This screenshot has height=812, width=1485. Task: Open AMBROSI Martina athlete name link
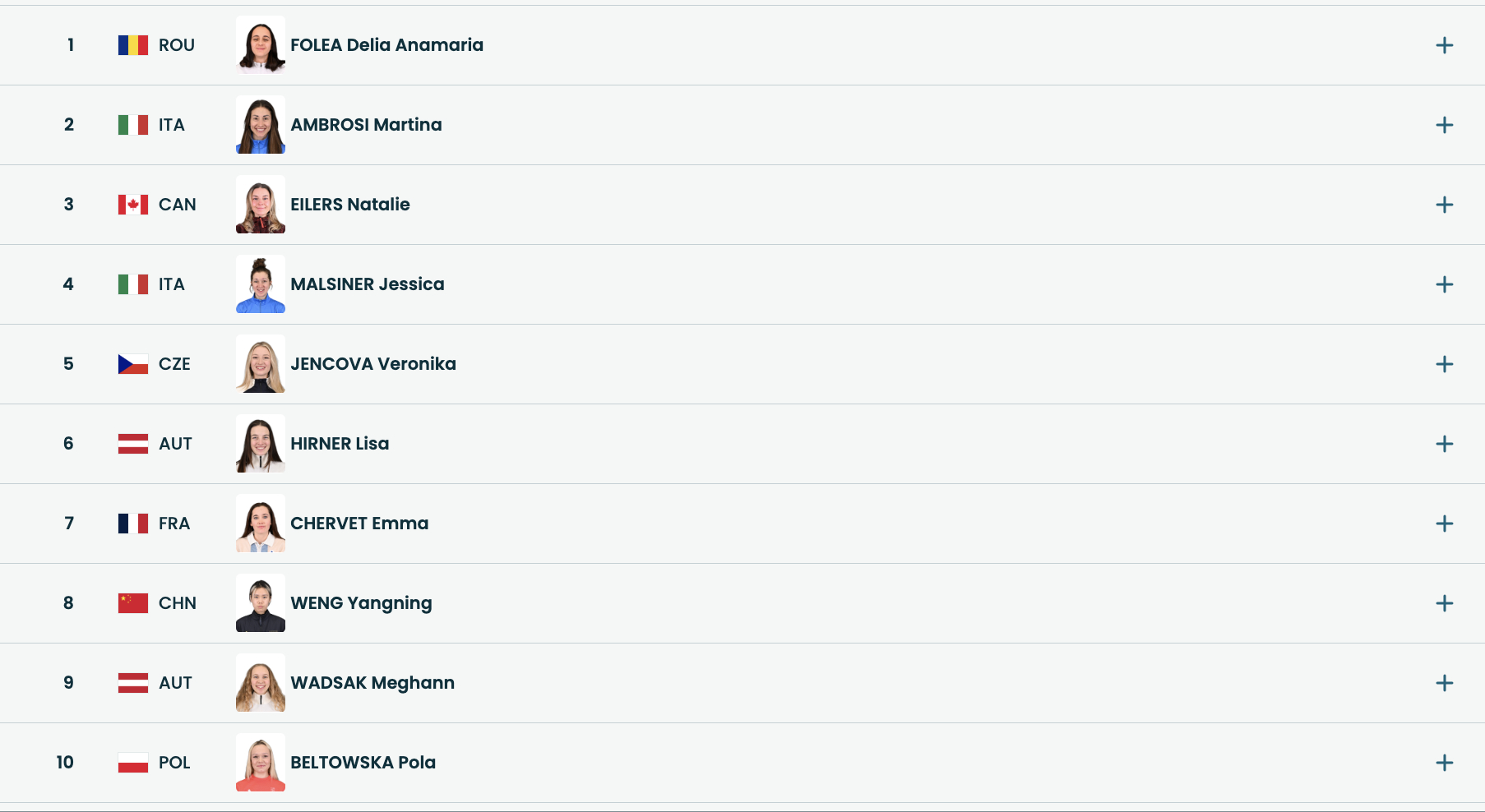[x=366, y=125]
